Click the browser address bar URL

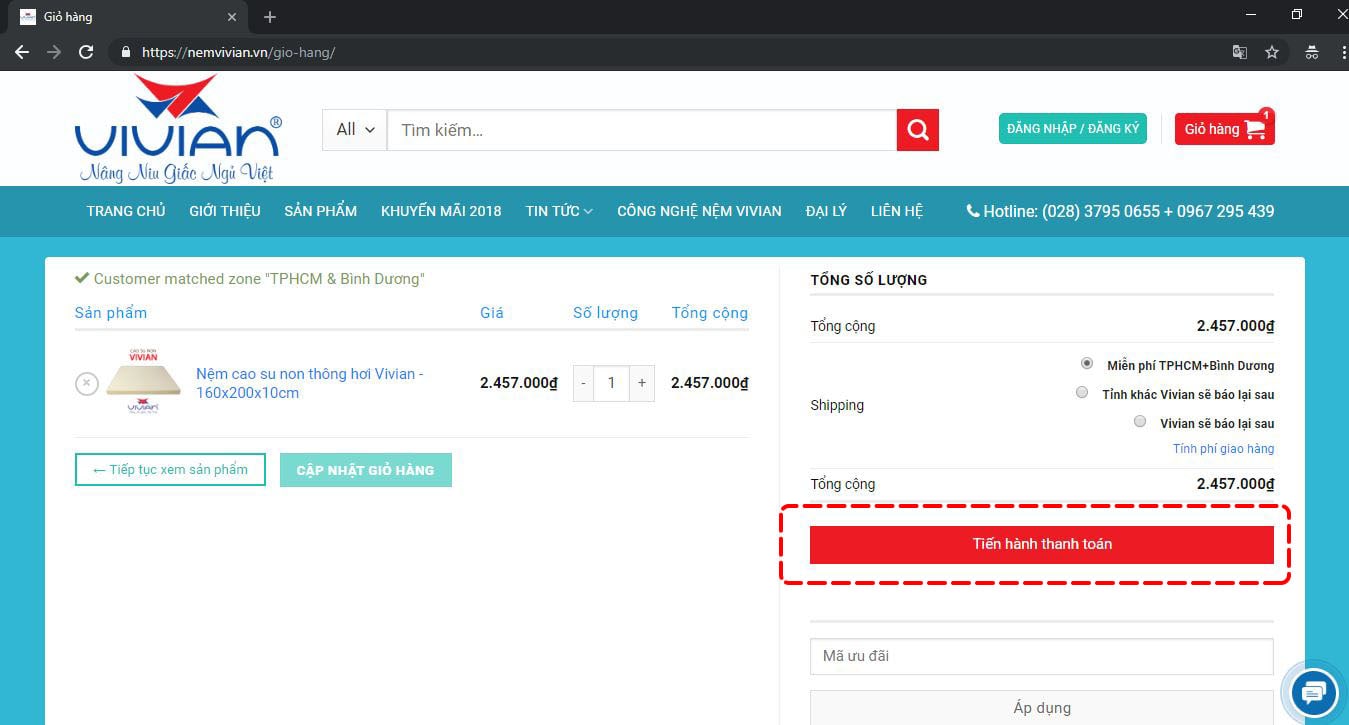238,52
